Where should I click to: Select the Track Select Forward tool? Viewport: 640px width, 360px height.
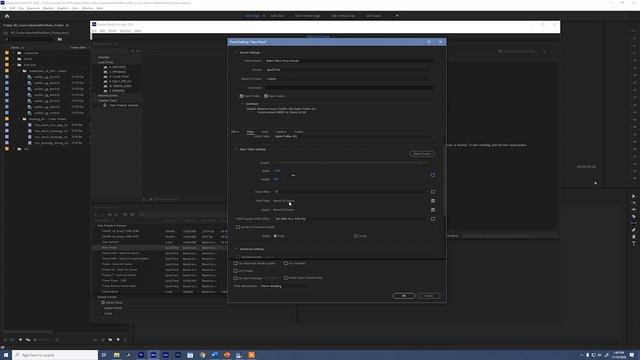[633, 203]
